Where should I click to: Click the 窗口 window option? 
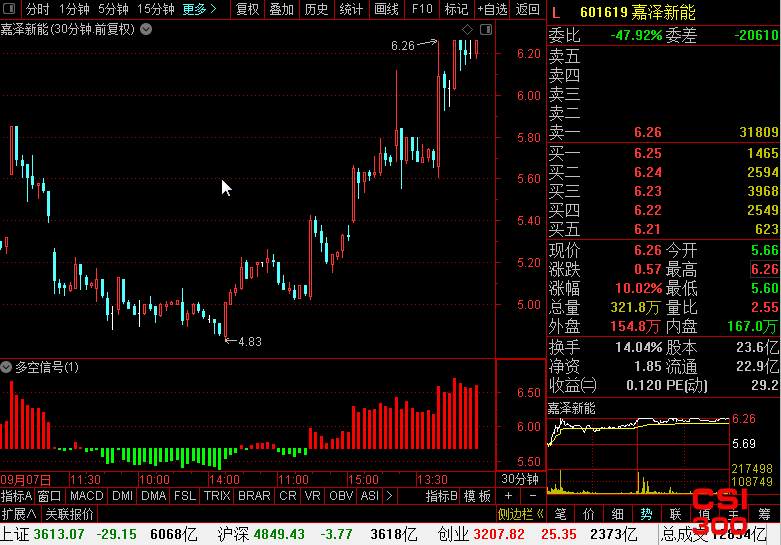[49, 496]
